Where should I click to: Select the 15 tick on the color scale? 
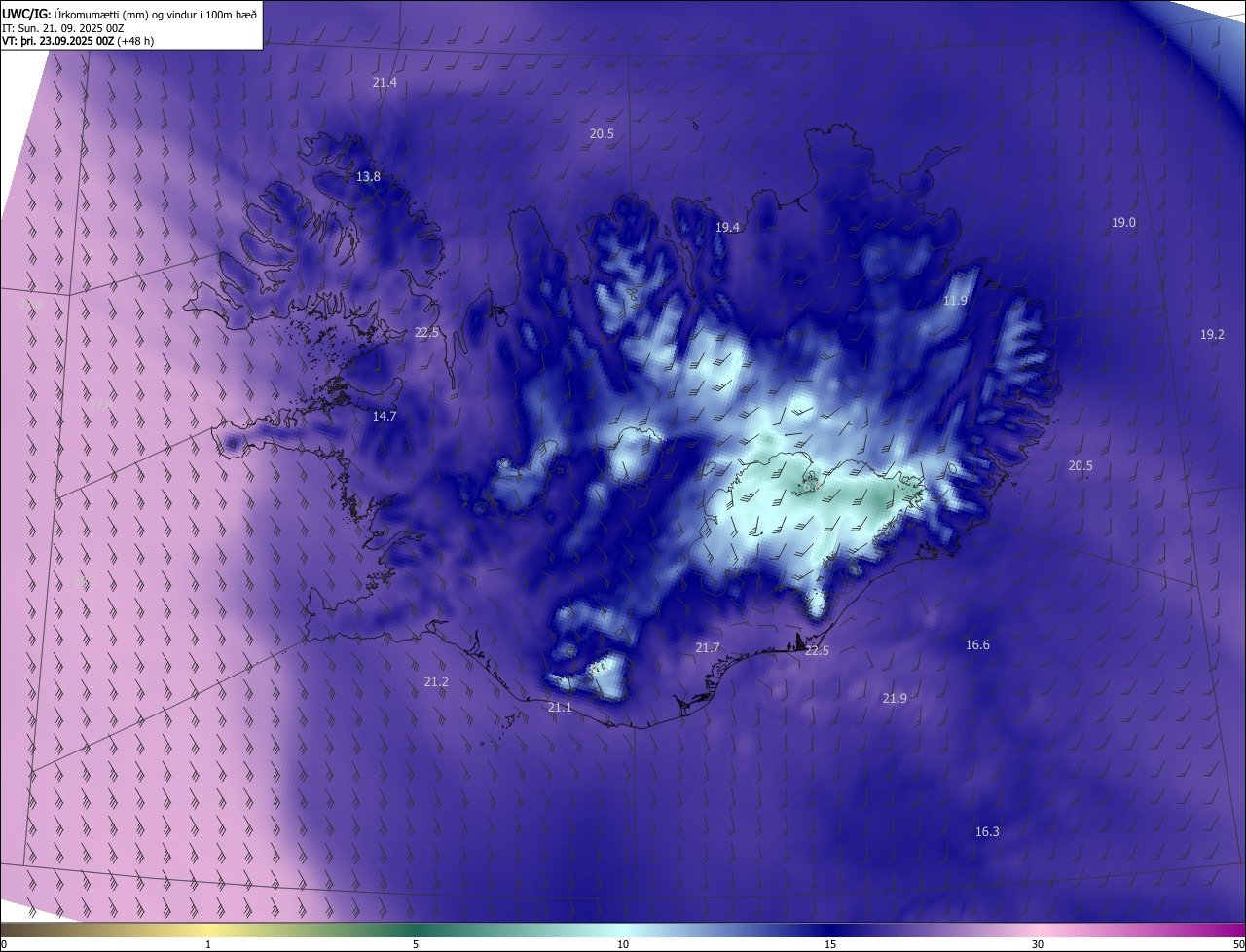(830, 944)
